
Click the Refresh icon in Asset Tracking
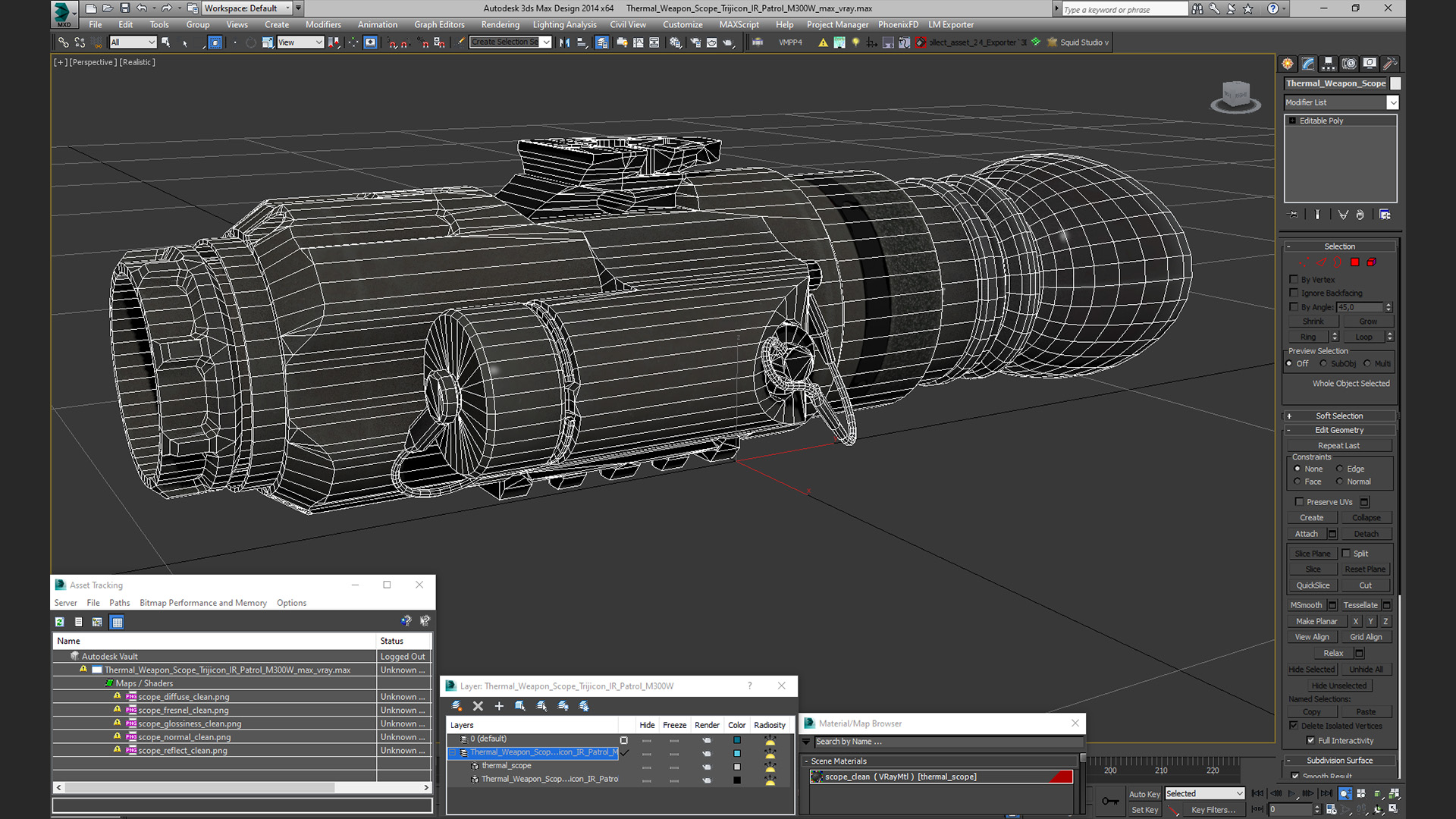59,622
